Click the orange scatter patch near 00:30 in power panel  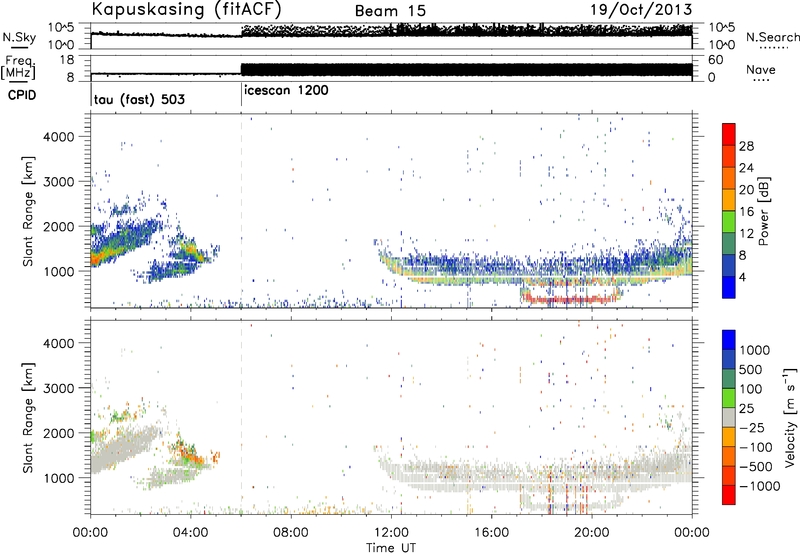tap(100, 255)
